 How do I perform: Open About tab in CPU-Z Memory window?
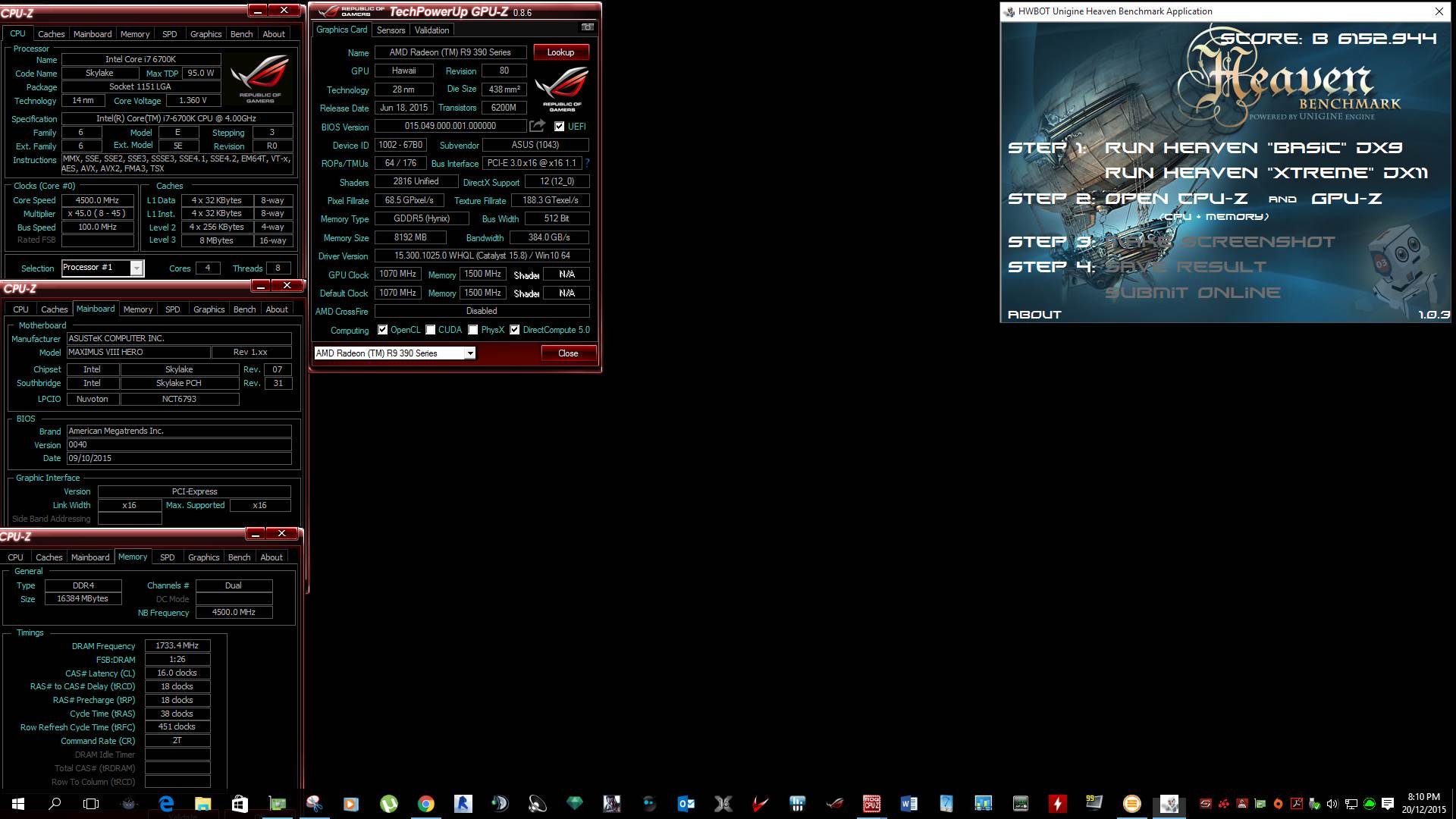[x=271, y=557]
